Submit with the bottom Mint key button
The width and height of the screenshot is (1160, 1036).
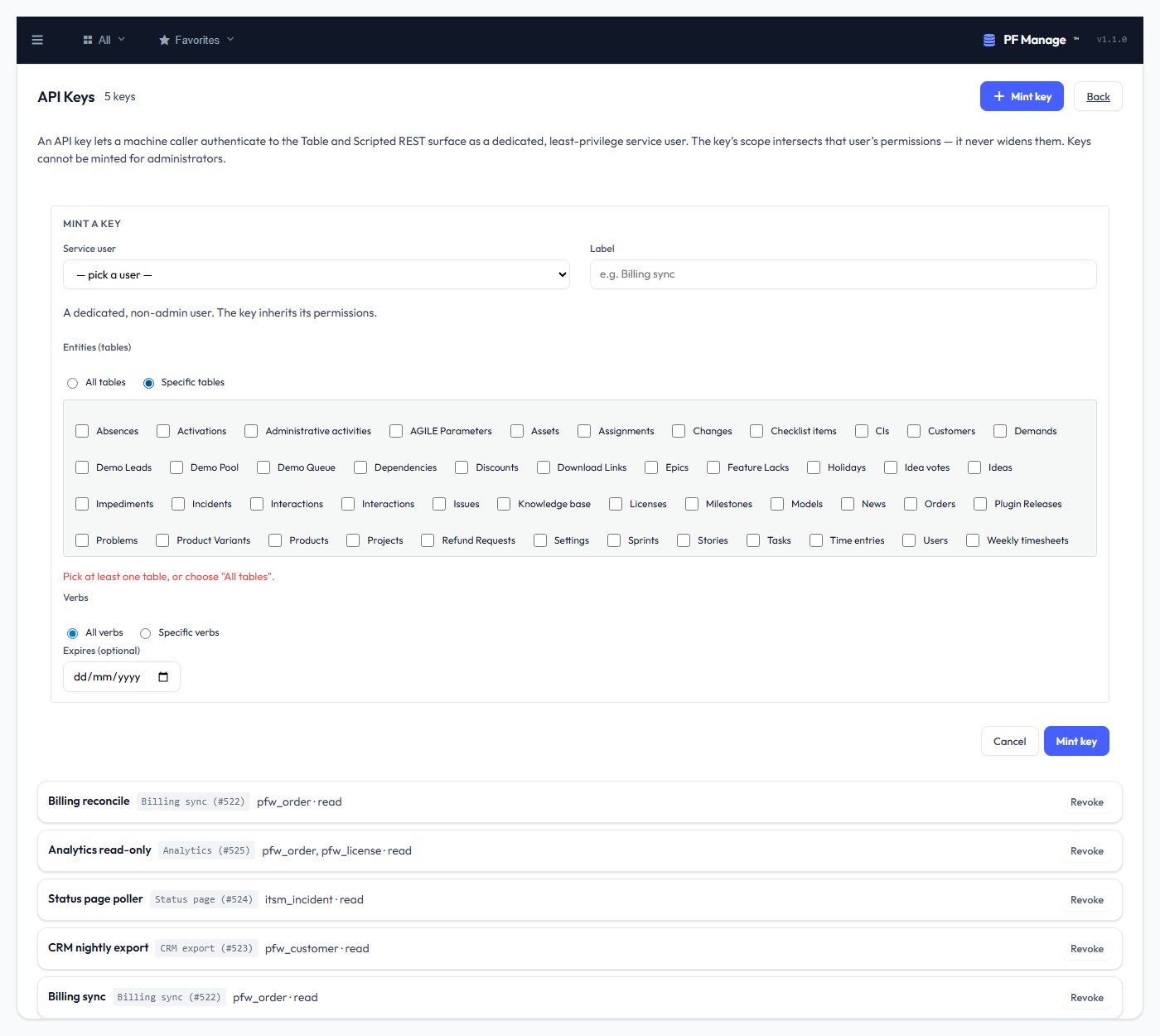[x=1076, y=741]
